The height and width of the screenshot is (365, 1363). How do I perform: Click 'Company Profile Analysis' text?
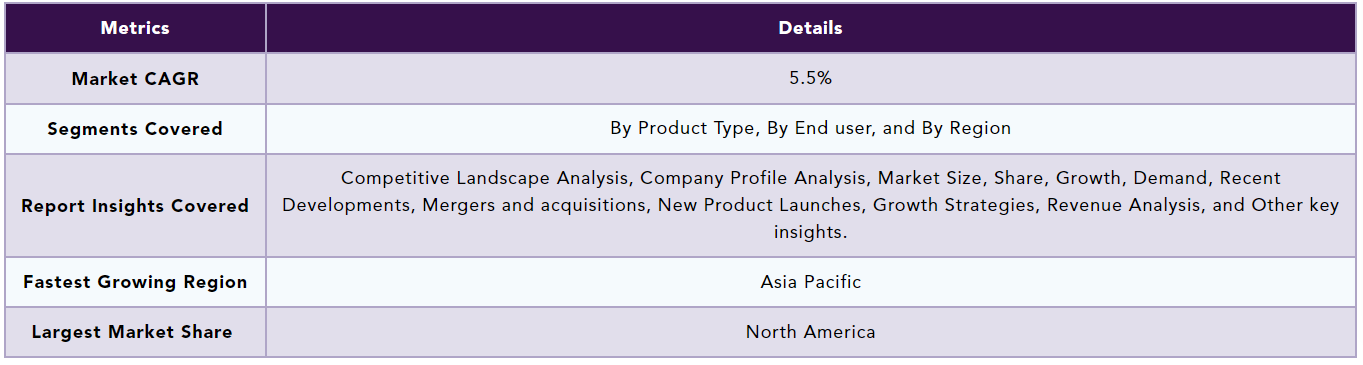click(x=752, y=178)
